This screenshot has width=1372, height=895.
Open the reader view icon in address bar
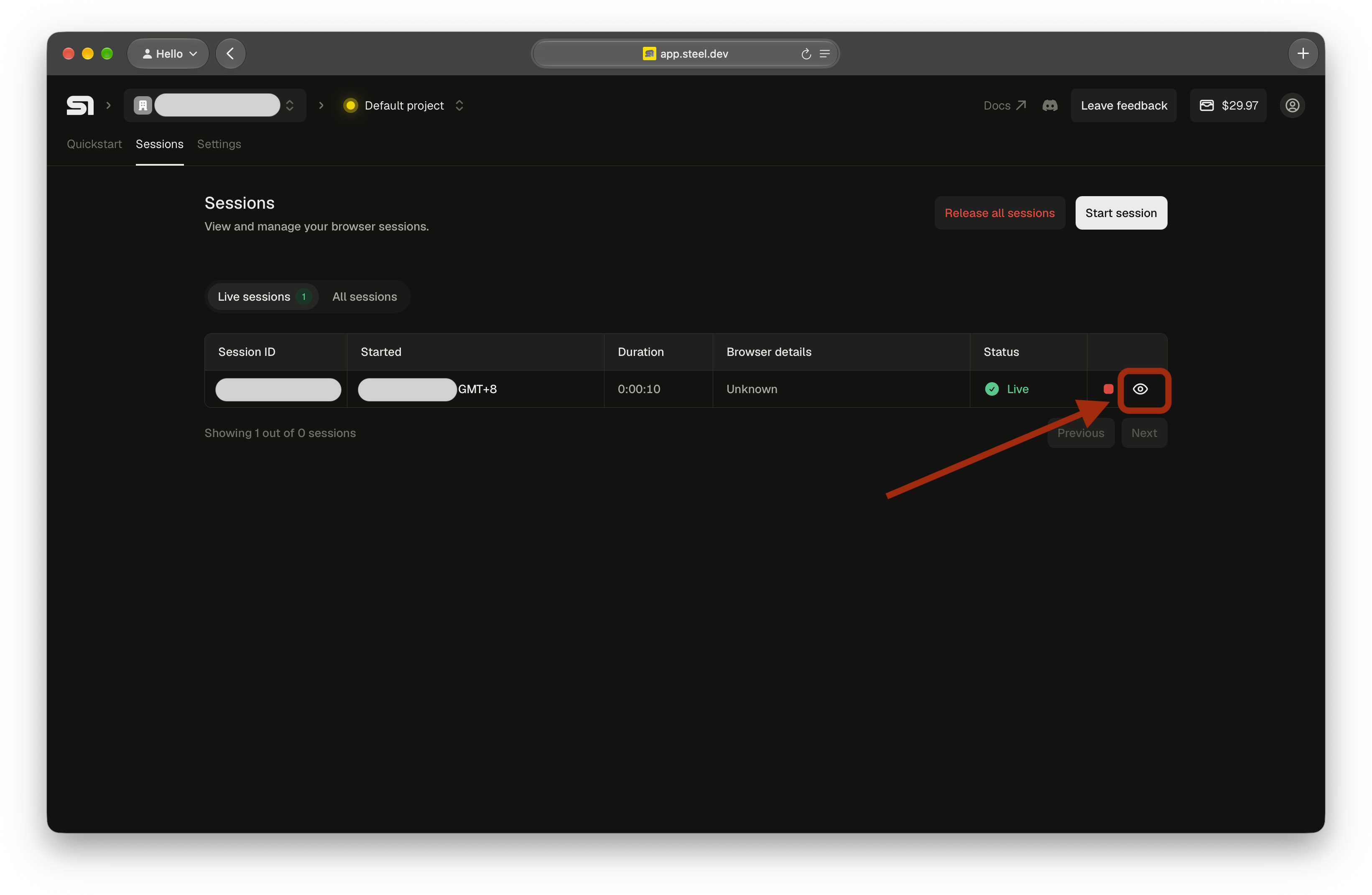825,54
